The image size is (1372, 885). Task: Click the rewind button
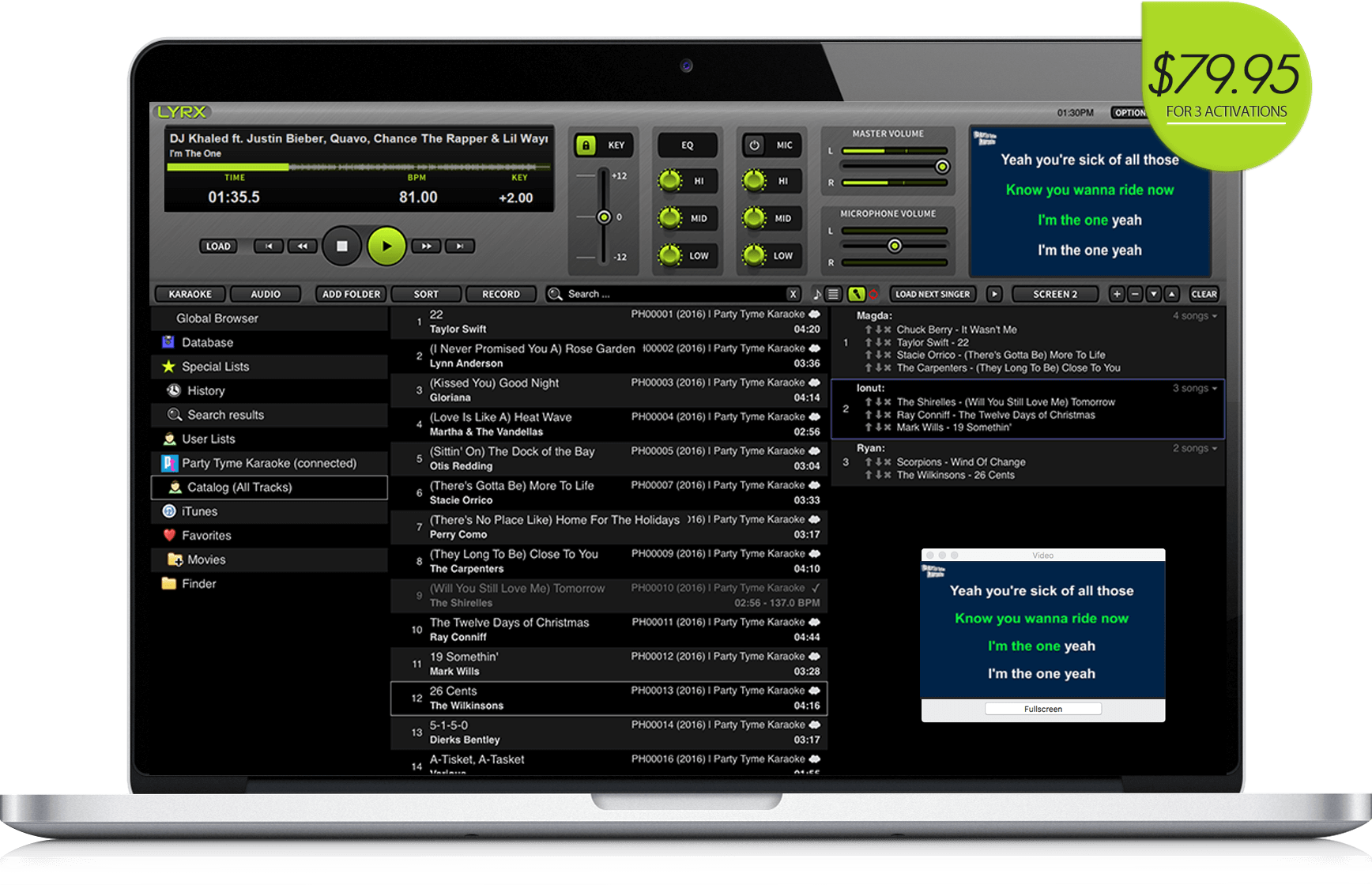(302, 247)
